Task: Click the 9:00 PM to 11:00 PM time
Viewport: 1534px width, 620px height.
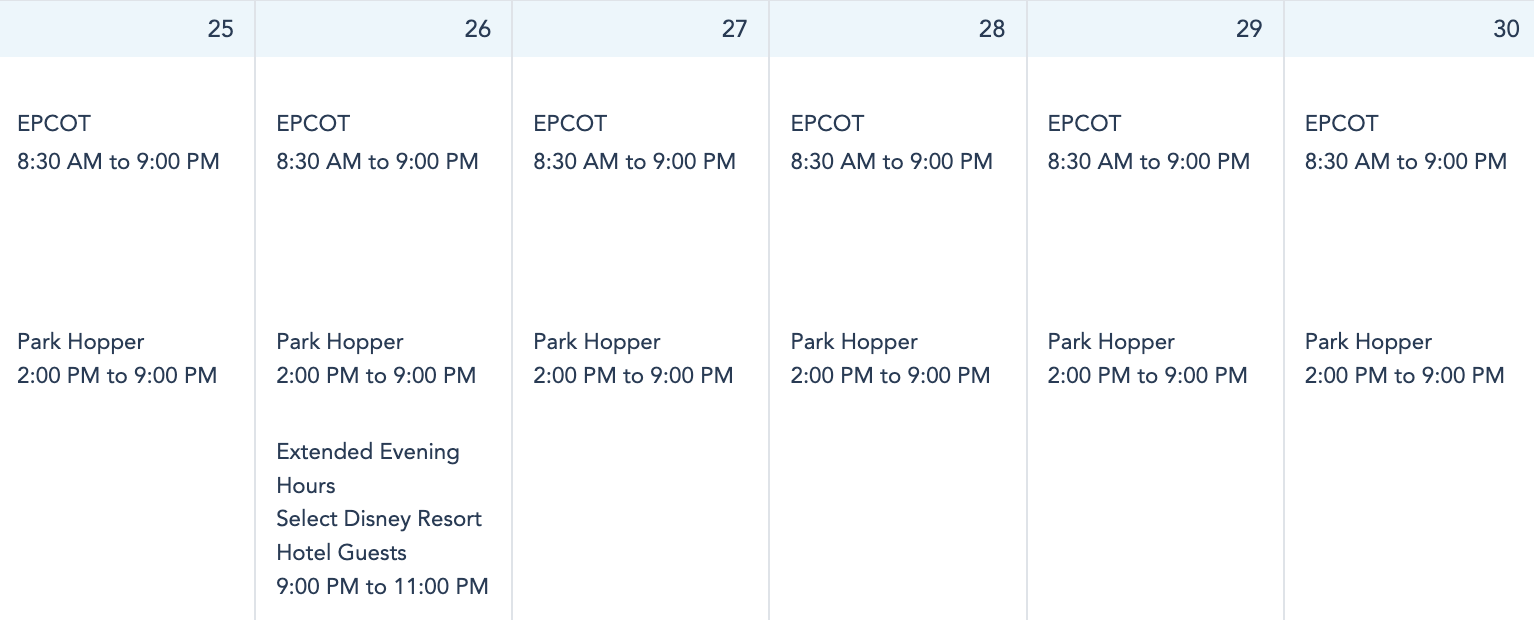Action: click(x=382, y=587)
